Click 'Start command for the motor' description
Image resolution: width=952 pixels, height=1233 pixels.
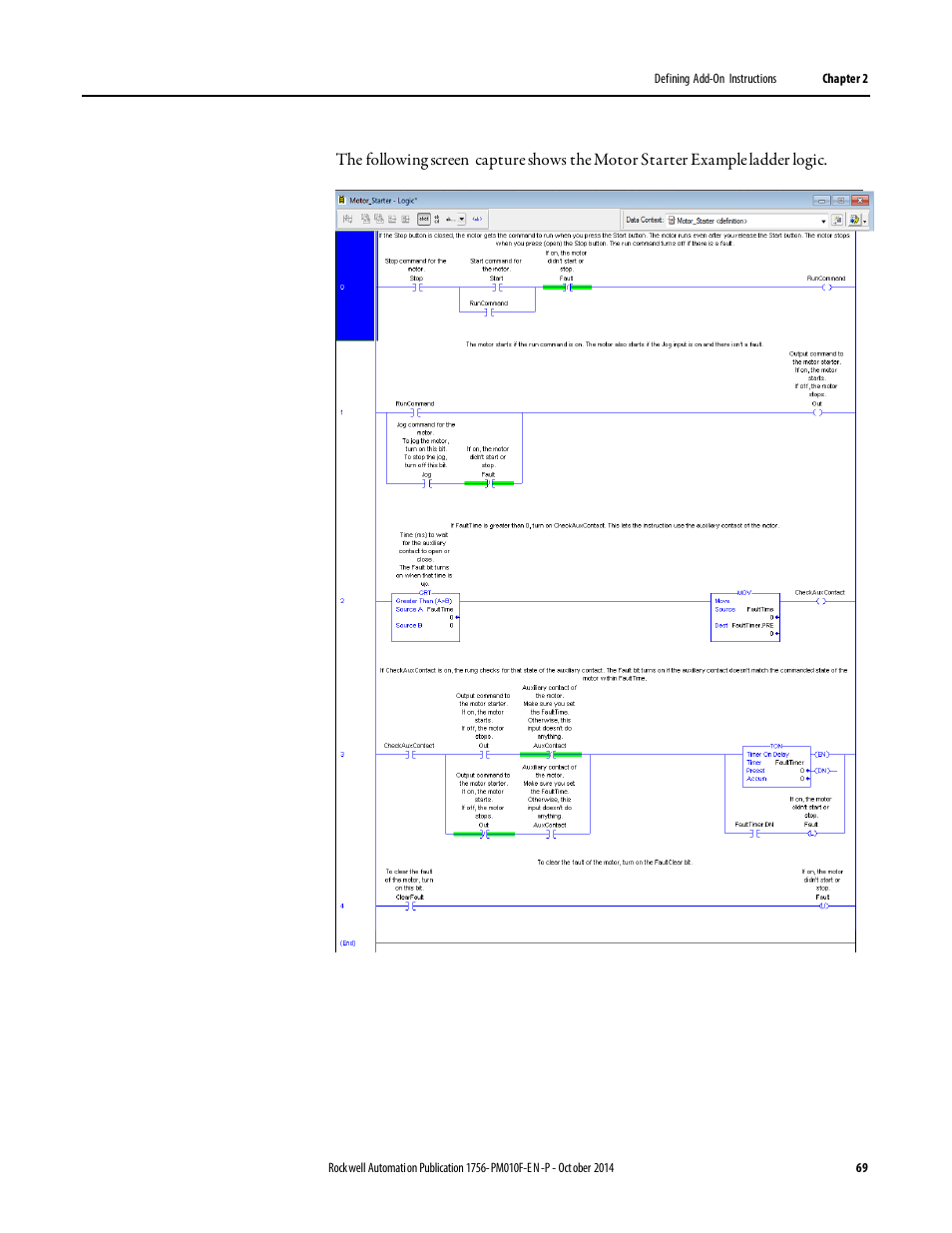(x=496, y=265)
